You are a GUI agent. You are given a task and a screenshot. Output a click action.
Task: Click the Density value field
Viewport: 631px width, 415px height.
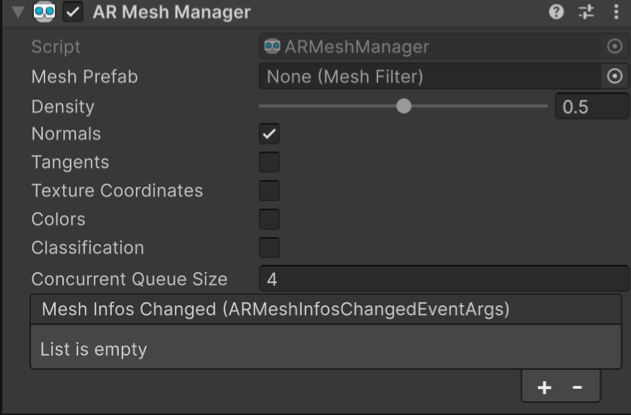click(x=590, y=106)
